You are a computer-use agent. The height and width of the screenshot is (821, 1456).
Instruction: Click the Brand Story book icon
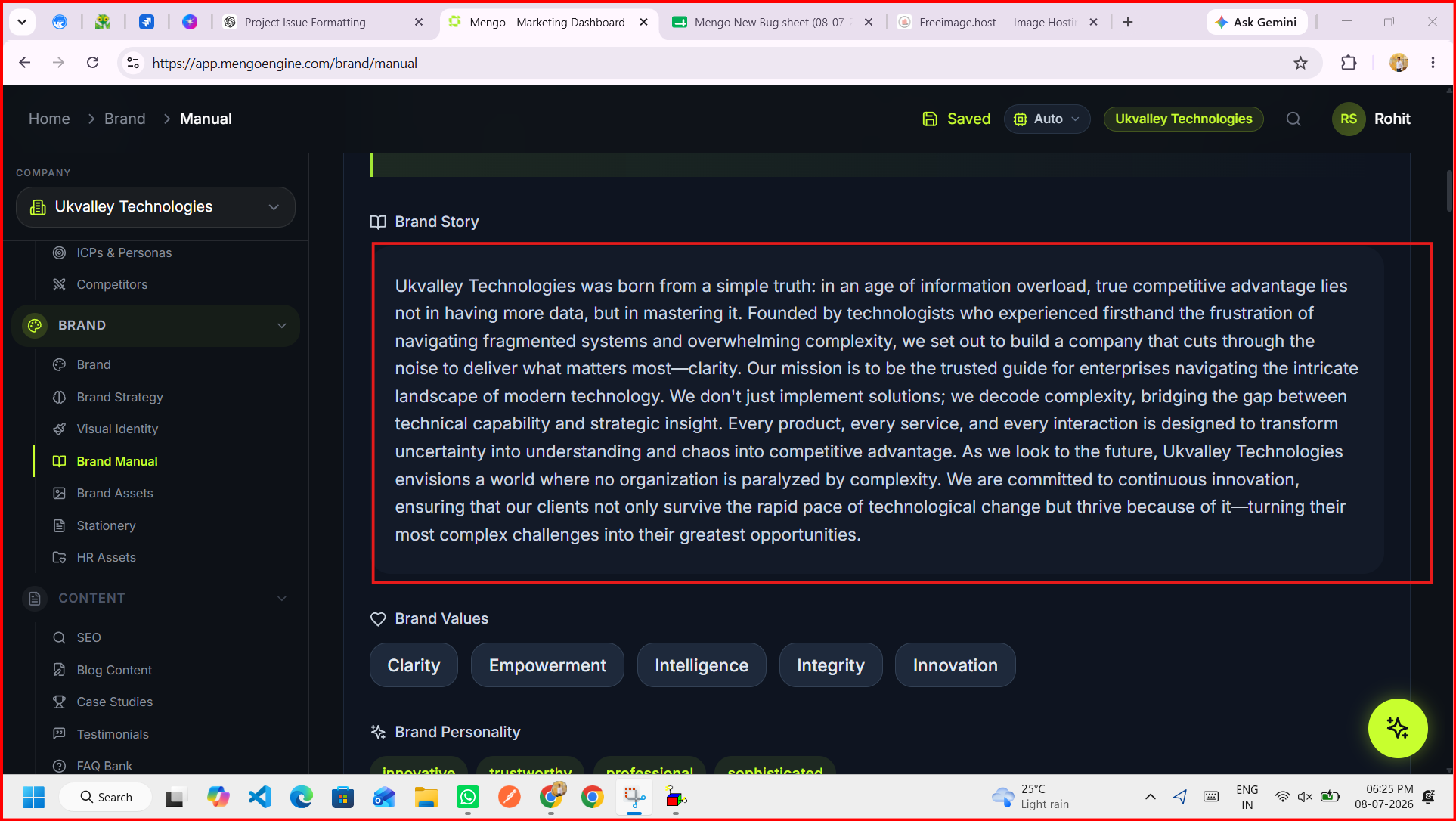tap(378, 222)
